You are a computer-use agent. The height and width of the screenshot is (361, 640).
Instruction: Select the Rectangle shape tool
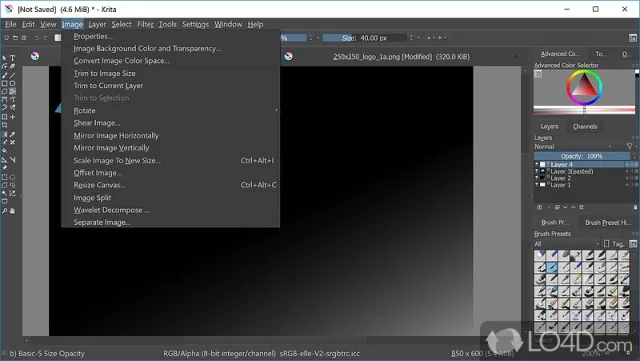(4, 83)
